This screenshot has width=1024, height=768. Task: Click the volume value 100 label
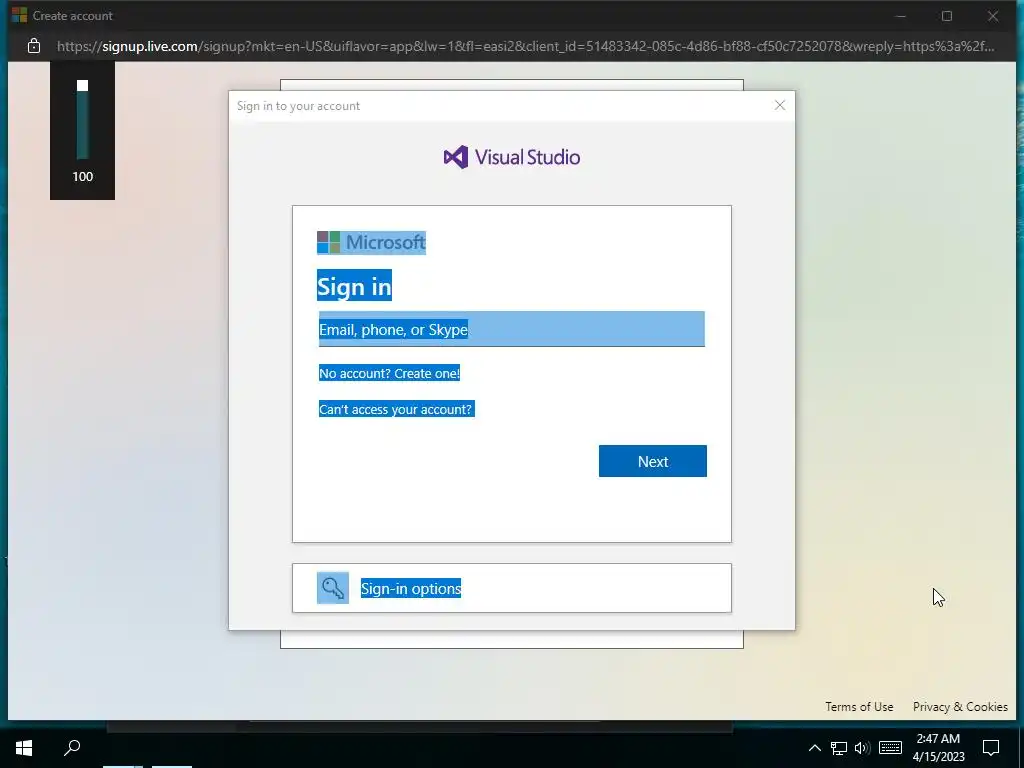pos(82,176)
